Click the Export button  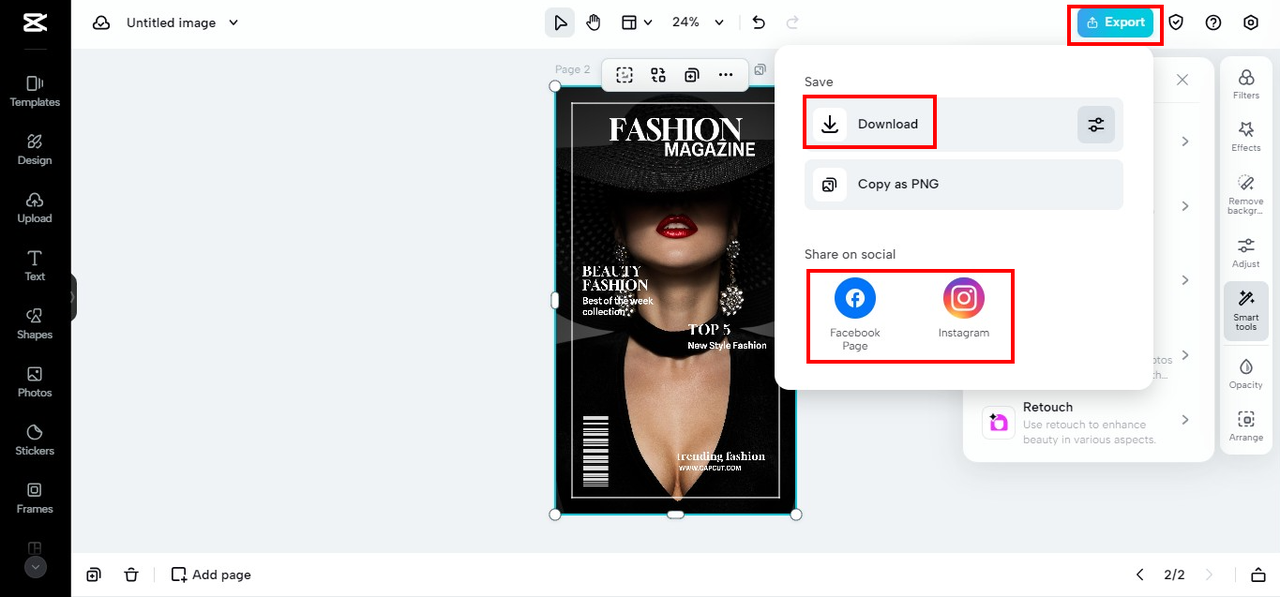click(1115, 23)
